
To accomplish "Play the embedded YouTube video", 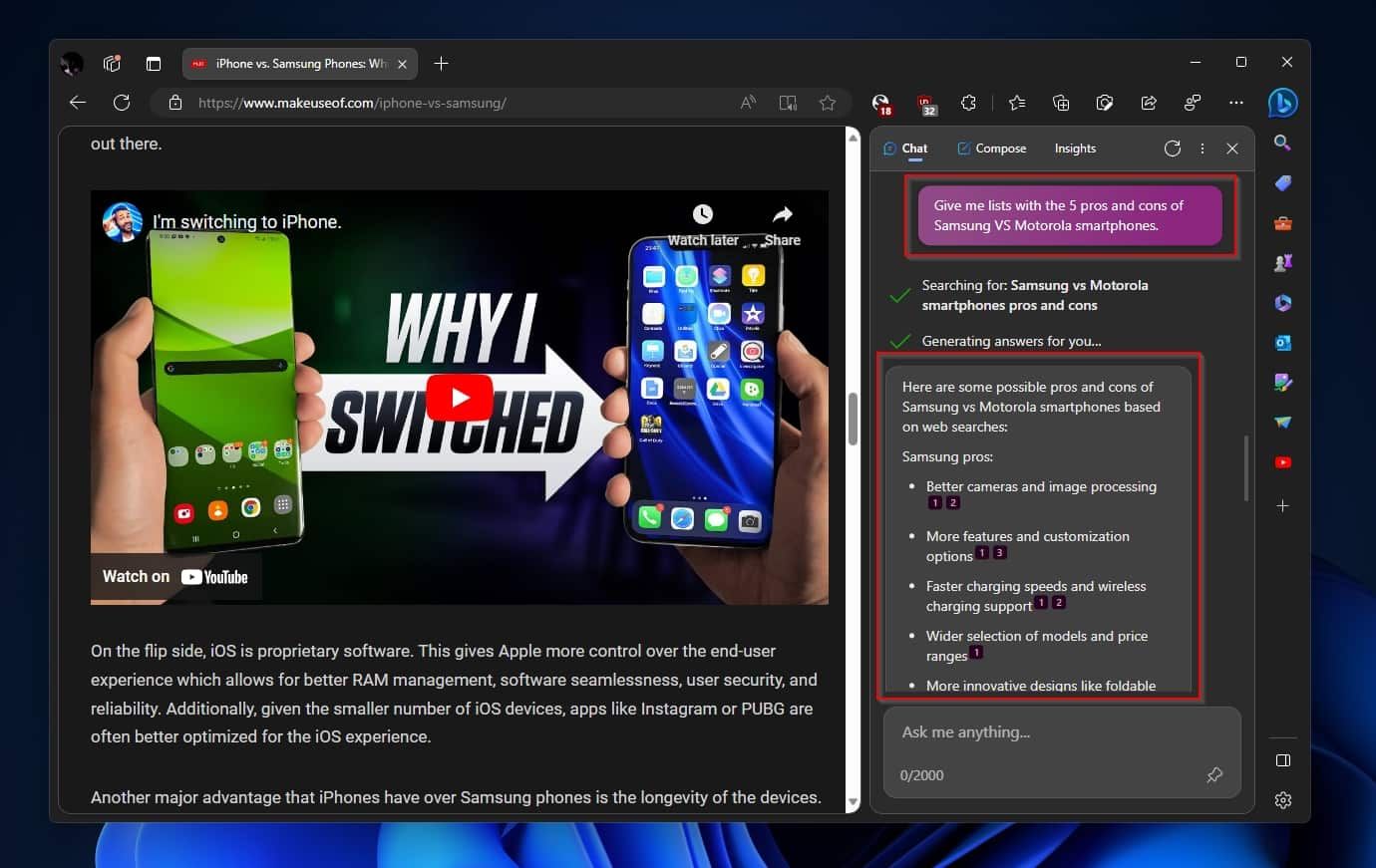I will [x=460, y=398].
